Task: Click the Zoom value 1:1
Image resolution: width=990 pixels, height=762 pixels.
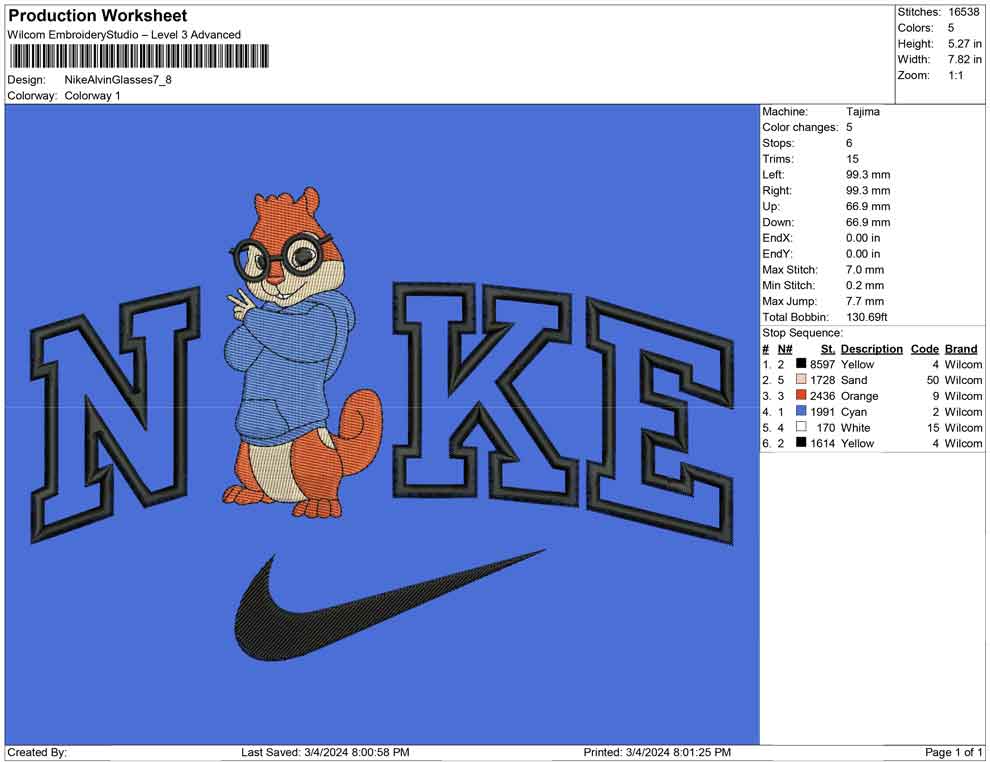Action: click(956, 75)
